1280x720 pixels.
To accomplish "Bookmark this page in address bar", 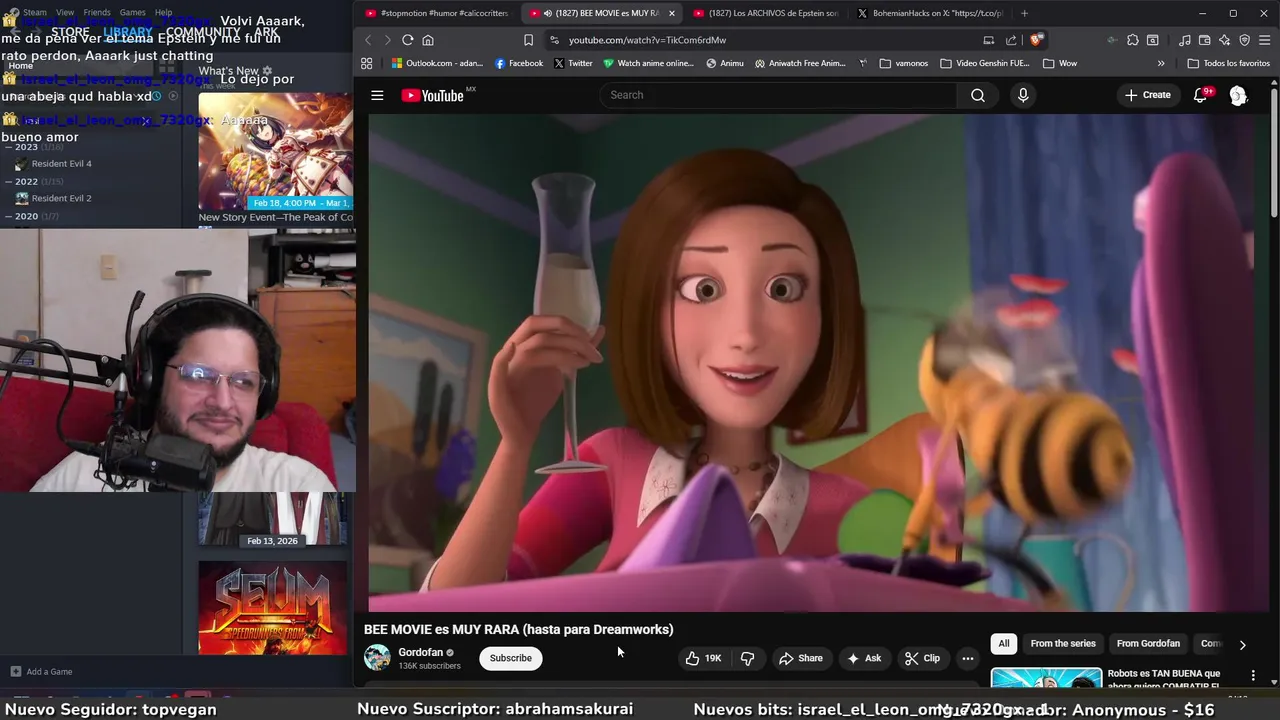I will (x=528, y=40).
